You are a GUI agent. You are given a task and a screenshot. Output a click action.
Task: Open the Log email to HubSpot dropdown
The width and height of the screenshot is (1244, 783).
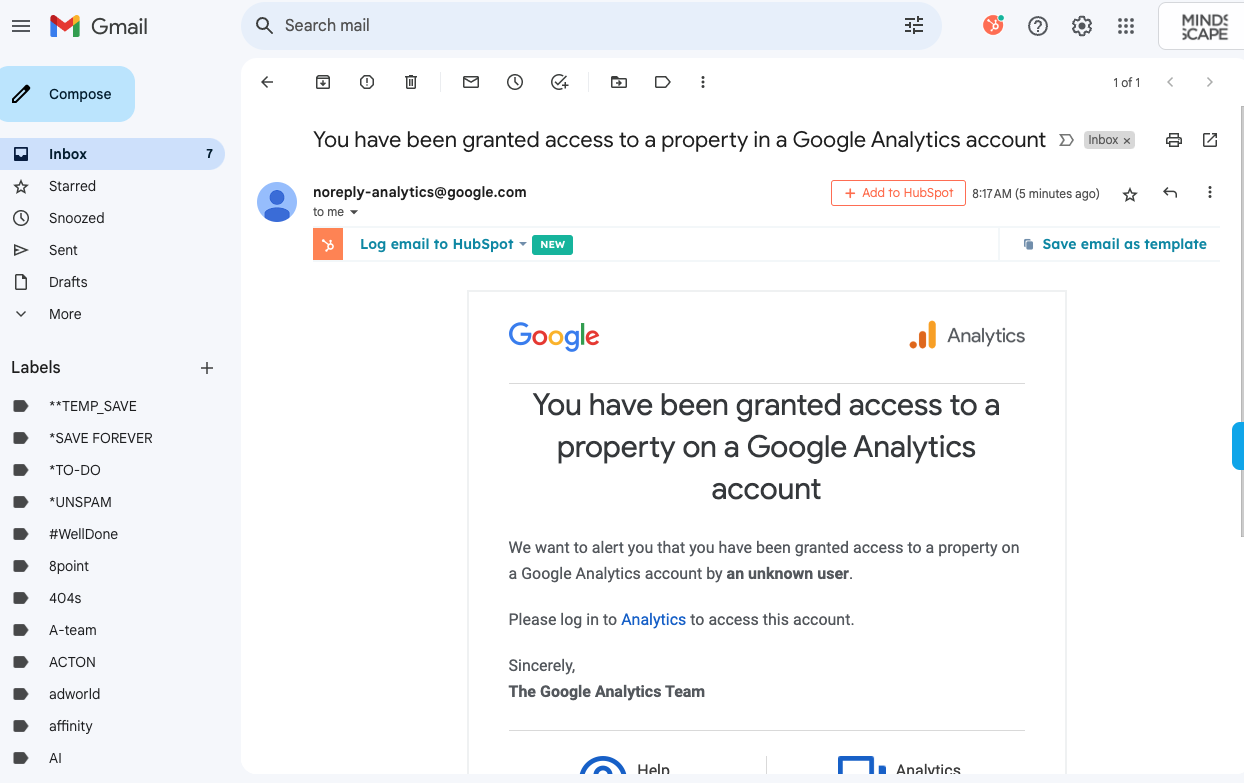[x=522, y=244]
